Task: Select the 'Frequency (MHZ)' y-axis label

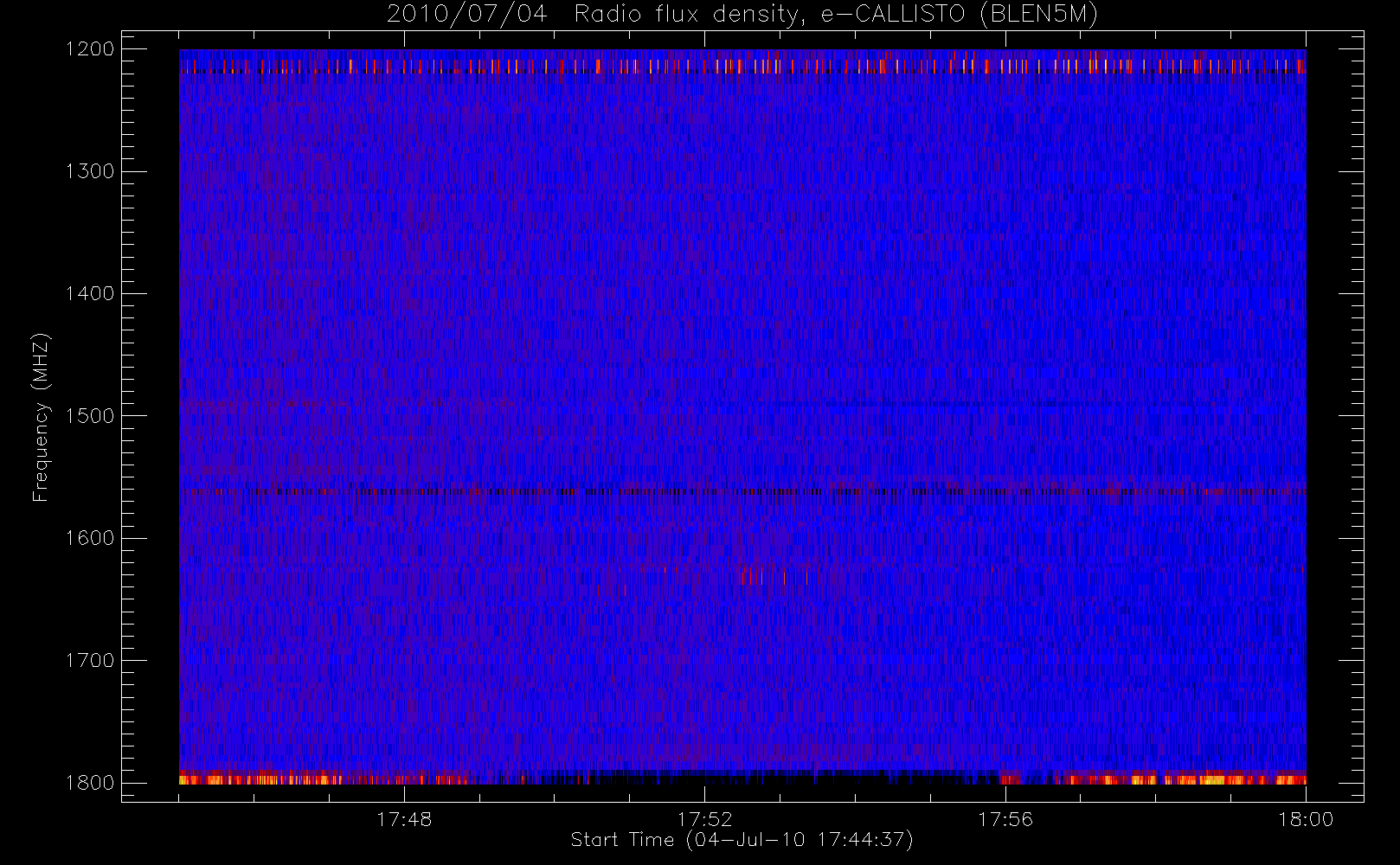Action: click(41, 417)
